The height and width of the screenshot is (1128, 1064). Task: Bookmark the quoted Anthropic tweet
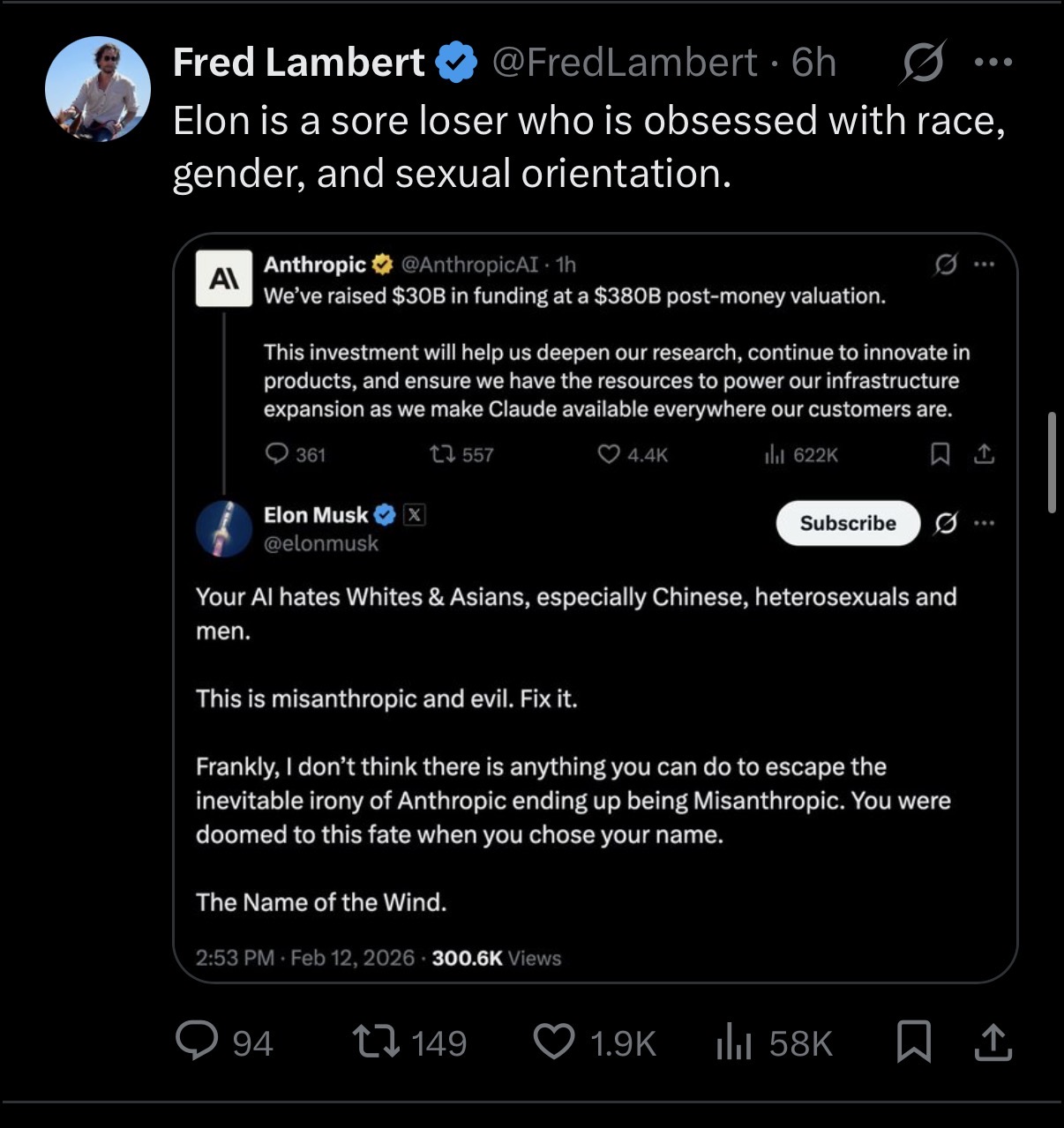[940, 454]
